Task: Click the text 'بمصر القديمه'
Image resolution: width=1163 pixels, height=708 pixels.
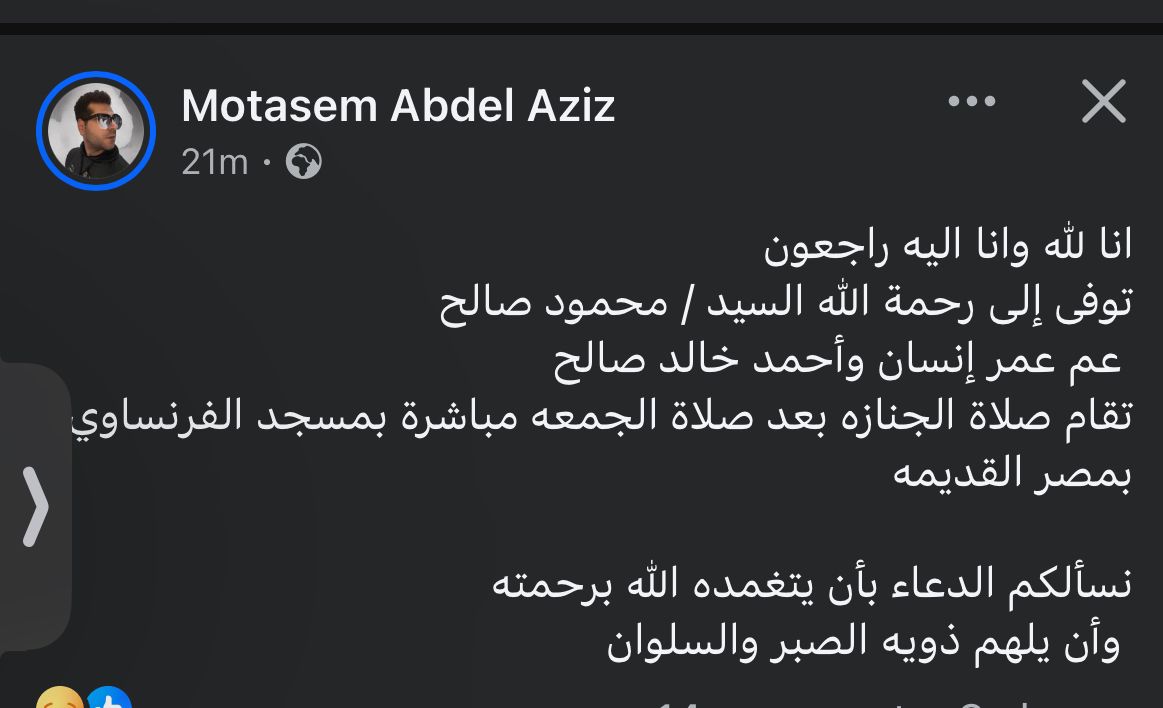Action: click(1012, 474)
